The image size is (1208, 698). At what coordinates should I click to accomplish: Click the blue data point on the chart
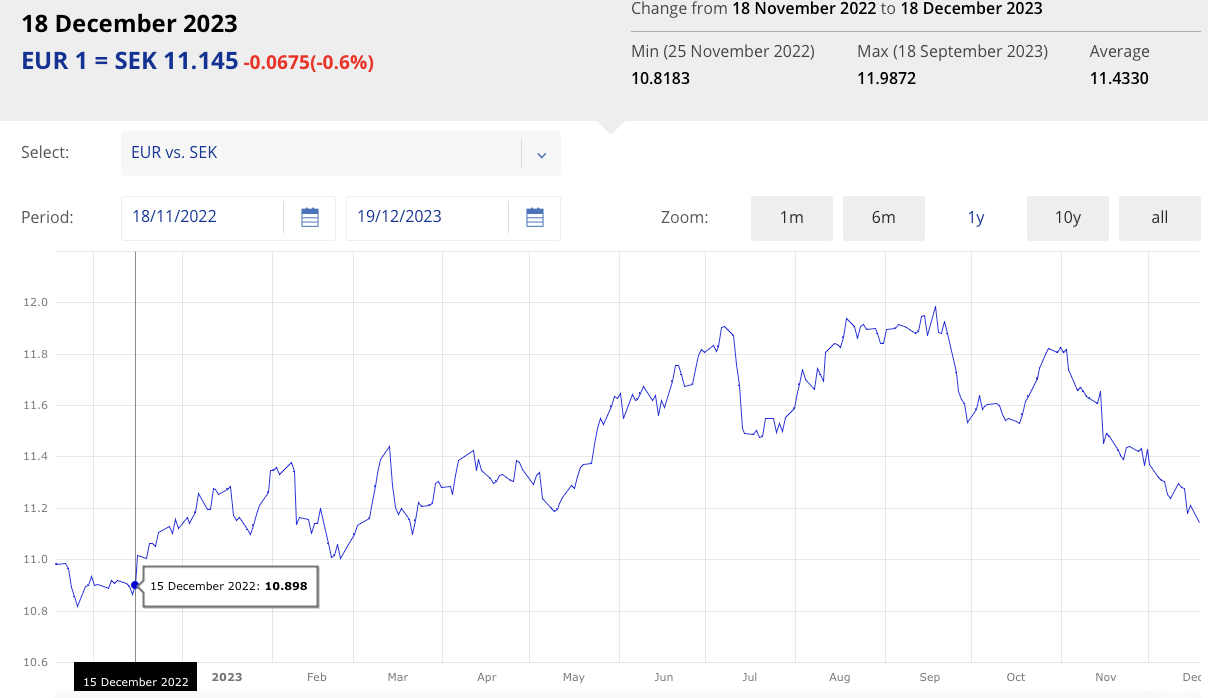coord(135,585)
